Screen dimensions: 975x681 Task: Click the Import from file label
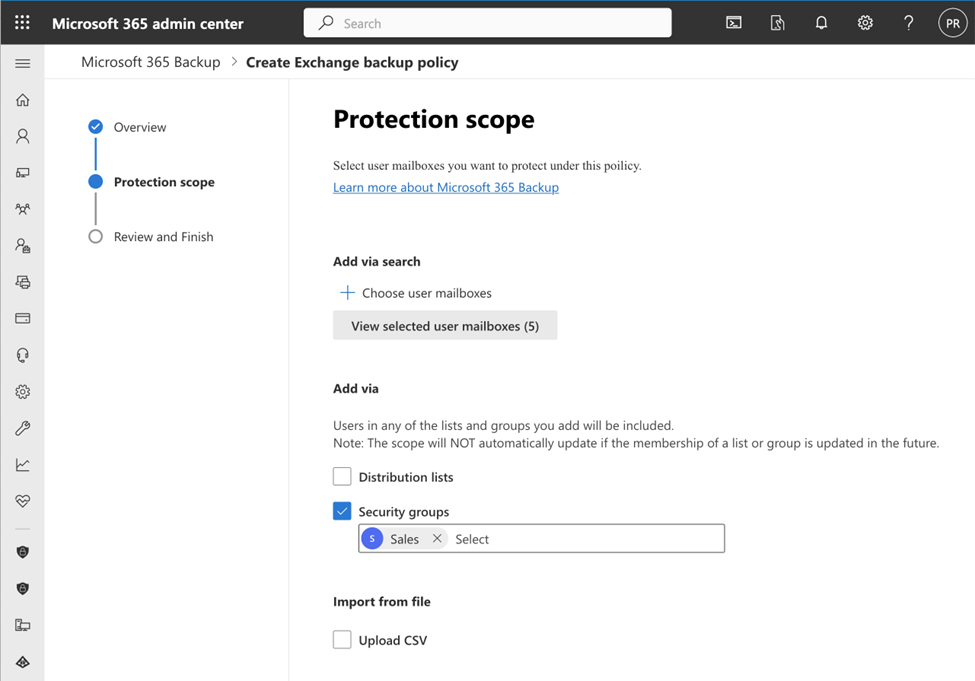[x=382, y=601]
